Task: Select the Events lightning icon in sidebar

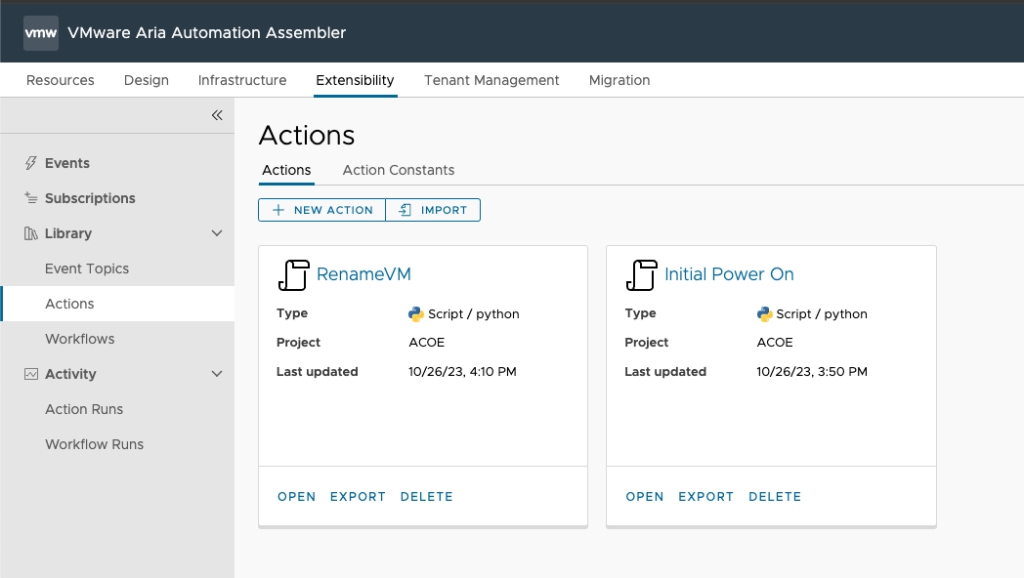Action: click(30, 163)
